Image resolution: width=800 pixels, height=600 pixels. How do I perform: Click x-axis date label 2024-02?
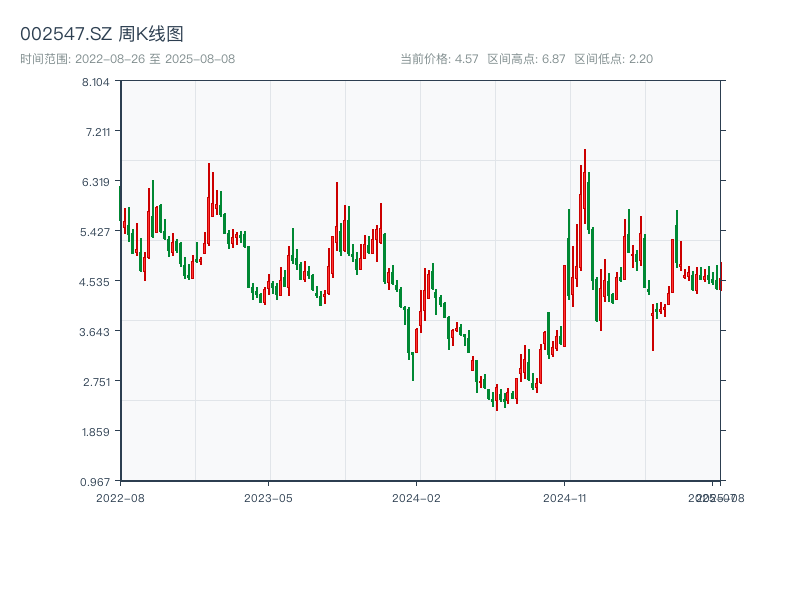click(x=416, y=498)
